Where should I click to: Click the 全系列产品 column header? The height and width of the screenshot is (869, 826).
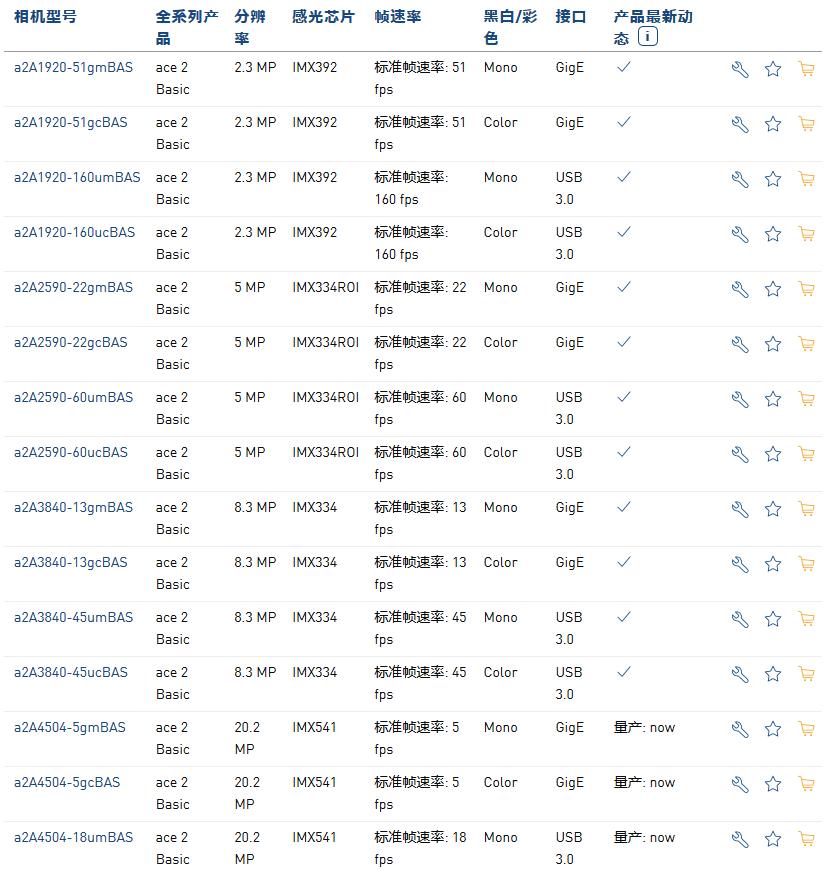click(187, 27)
